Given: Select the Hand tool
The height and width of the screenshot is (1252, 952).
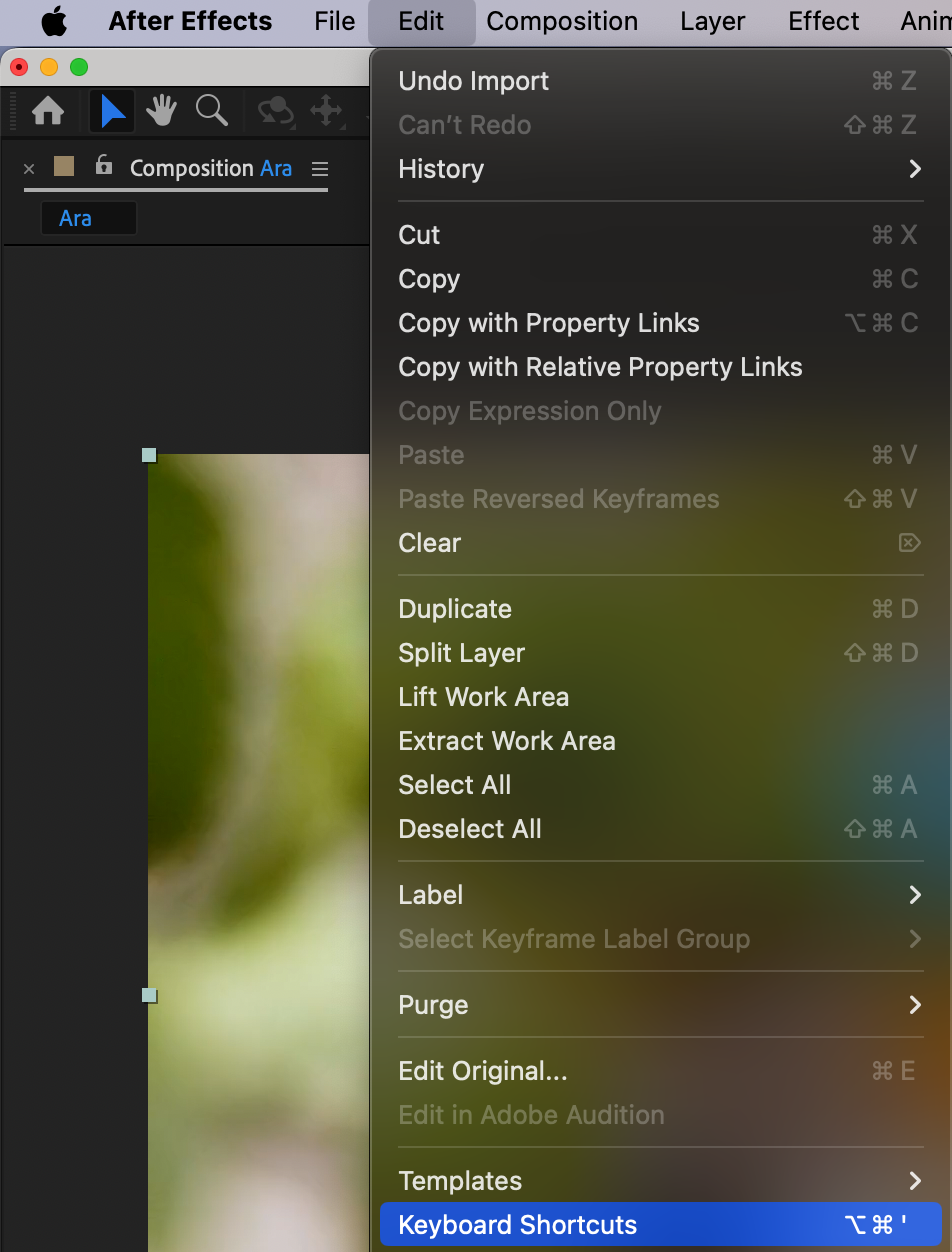Looking at the screenshot, I should [161, 111].
